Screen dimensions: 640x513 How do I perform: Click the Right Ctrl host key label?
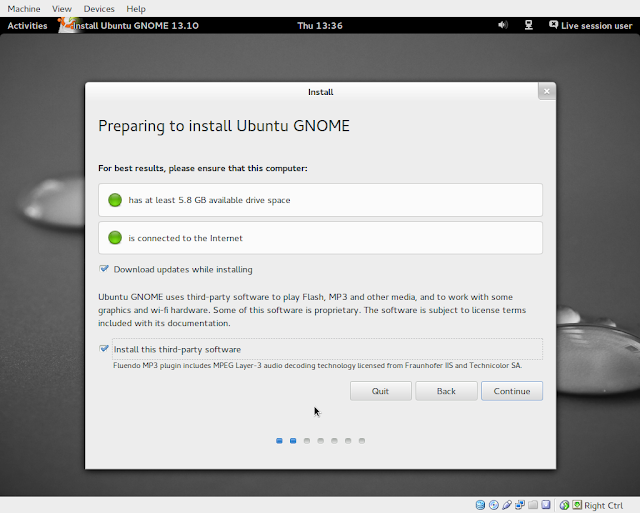pos(604,506)
